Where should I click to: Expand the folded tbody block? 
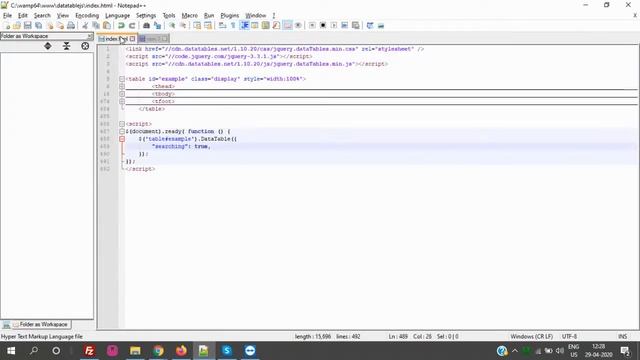tap(122, 94)
